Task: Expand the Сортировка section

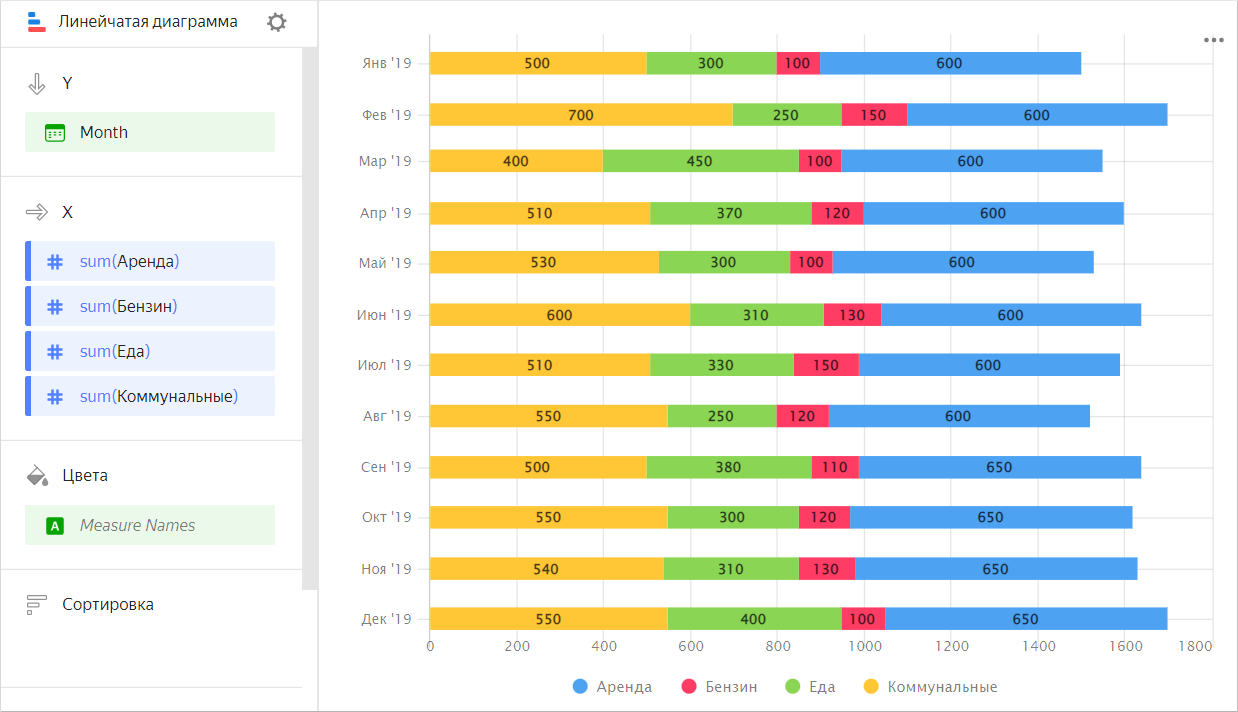Action: pyautogui.click(x=110, y=604)
